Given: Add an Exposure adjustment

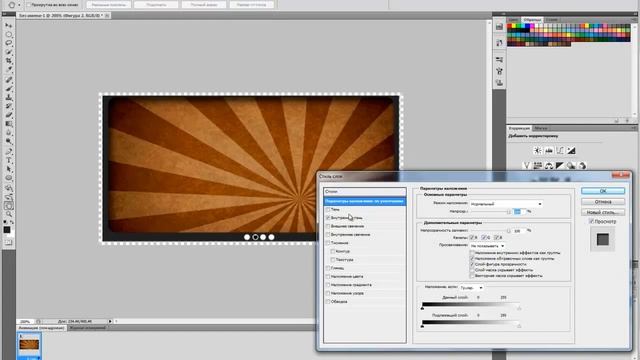Looking at the screenshot, I should (x=571, y=151).
